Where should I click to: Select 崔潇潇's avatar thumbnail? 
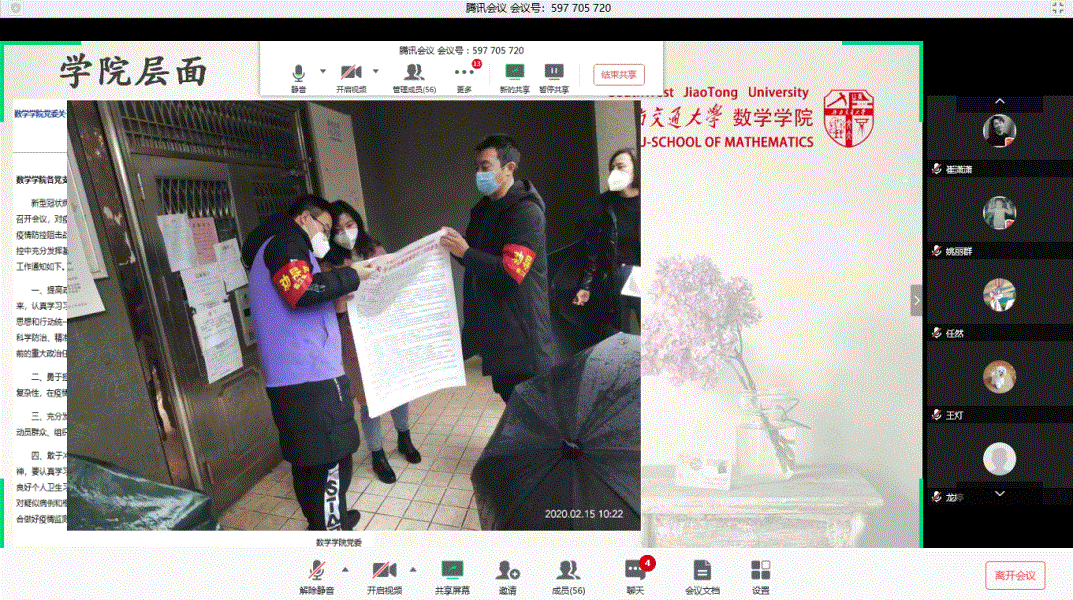(999, 131)
